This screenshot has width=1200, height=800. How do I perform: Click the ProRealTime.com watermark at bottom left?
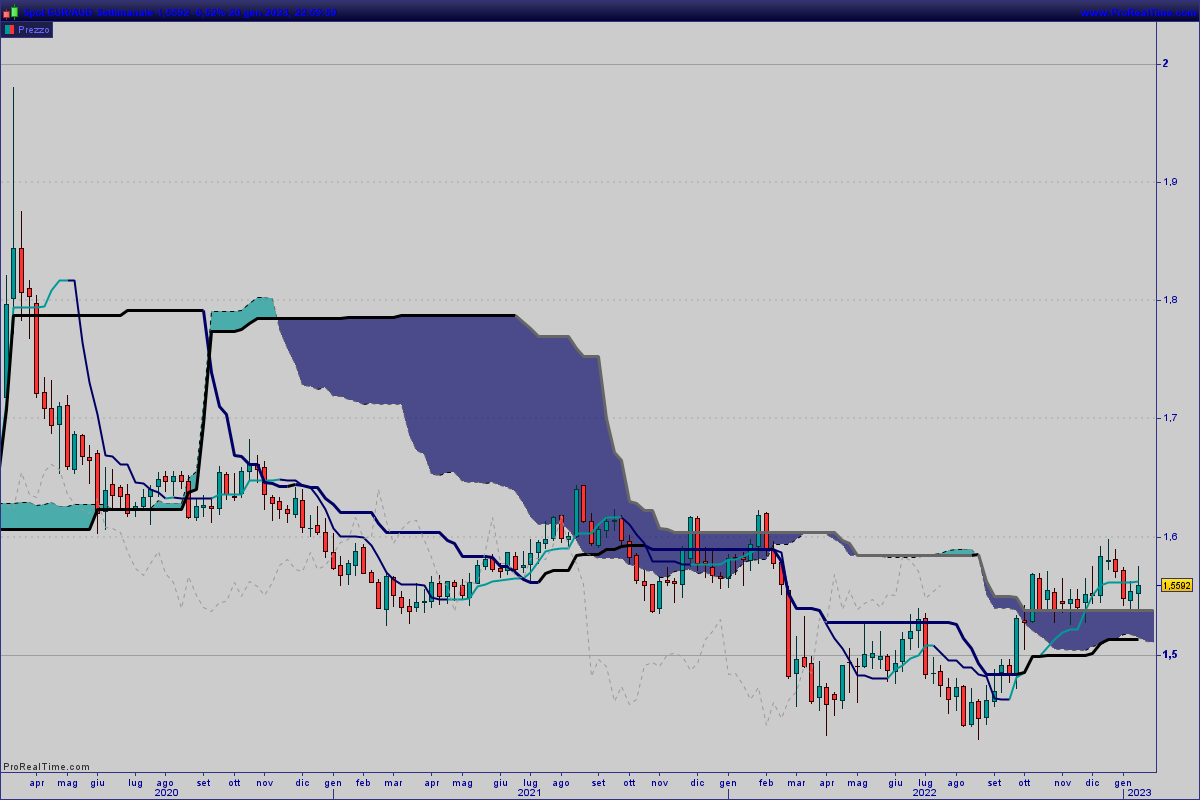[47, 767]
